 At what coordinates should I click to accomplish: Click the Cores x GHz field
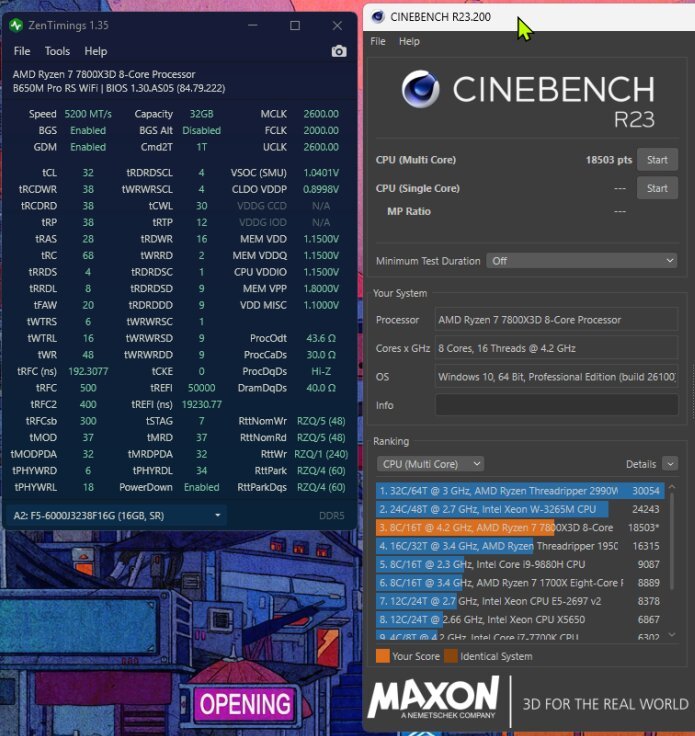tap(557, 348)
